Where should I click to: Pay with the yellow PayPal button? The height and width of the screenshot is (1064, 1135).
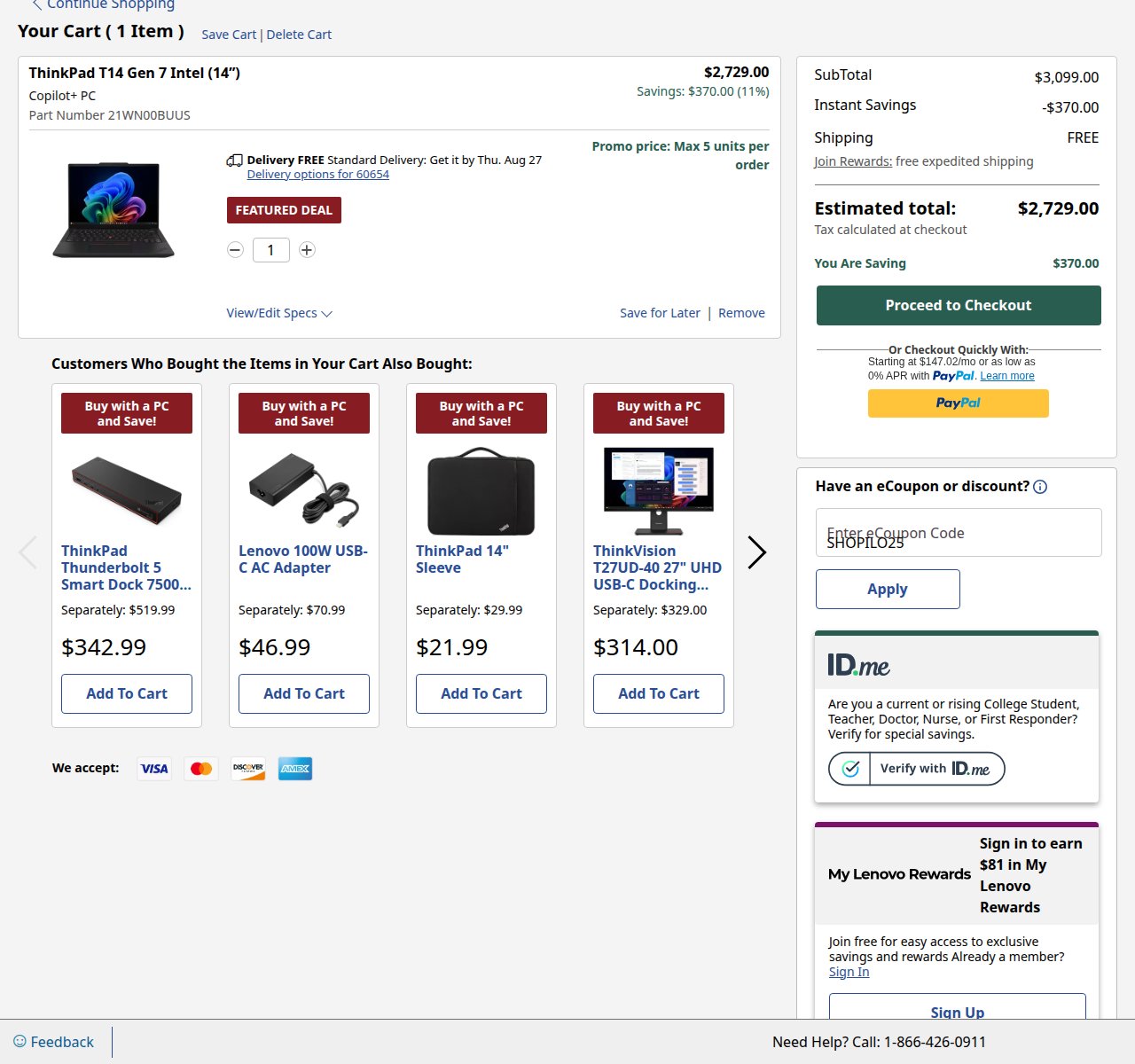pos(959,403)
